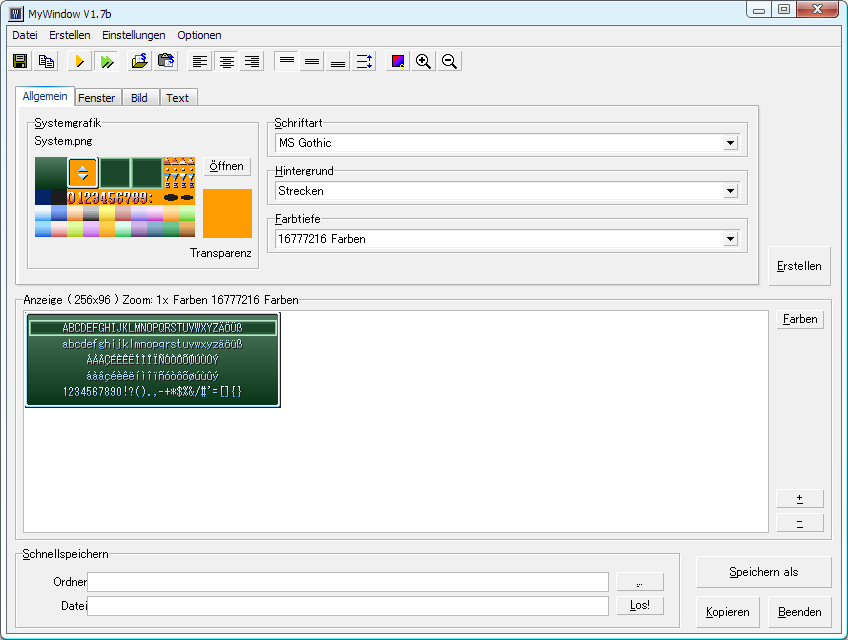Click the copy documents toolbar icon
Image resolution: width=848 pixels, height=640 pixels.
[46, 61]
